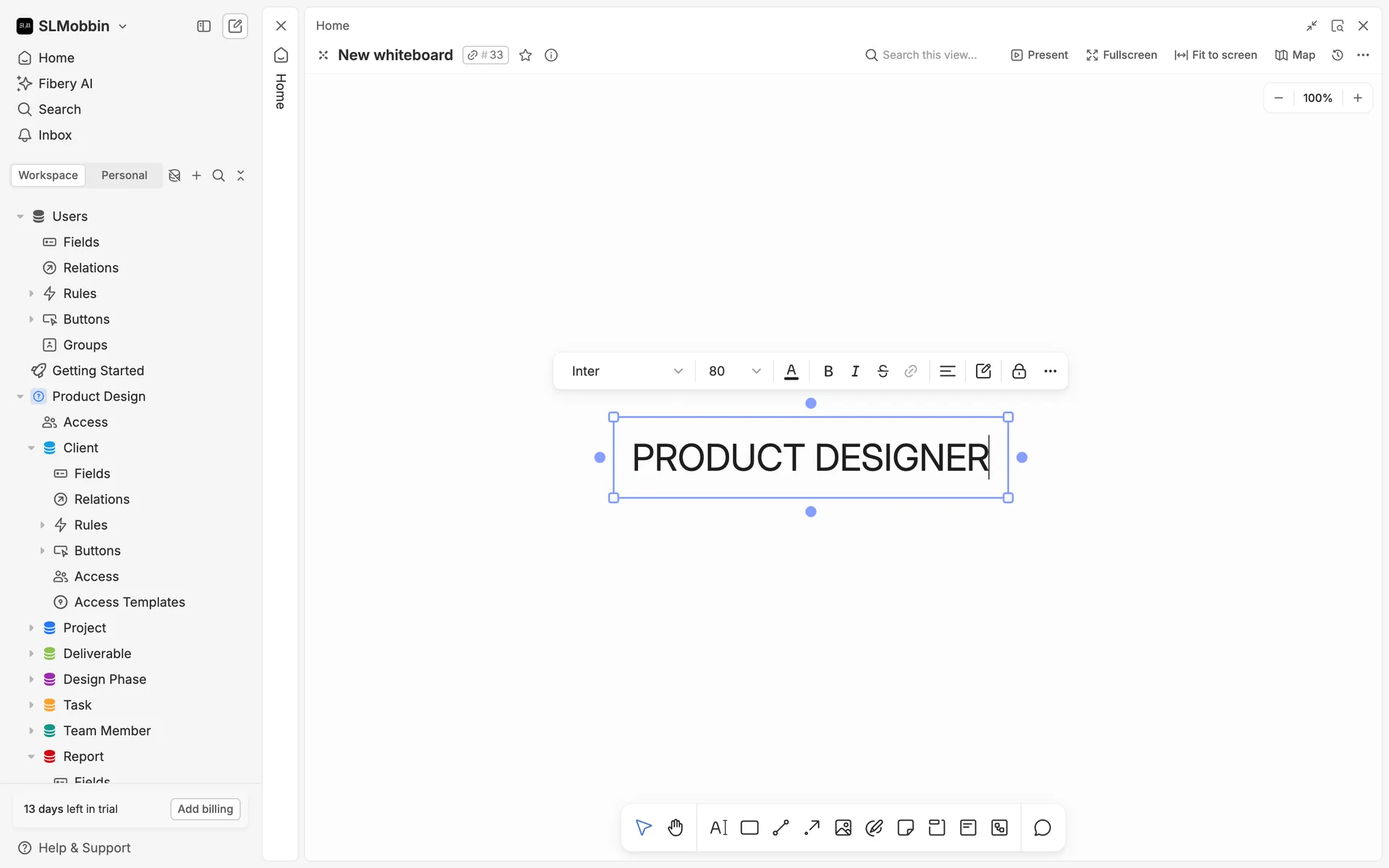Select the freehand drawing tool
1389x868 pixels.
point(874,827)
